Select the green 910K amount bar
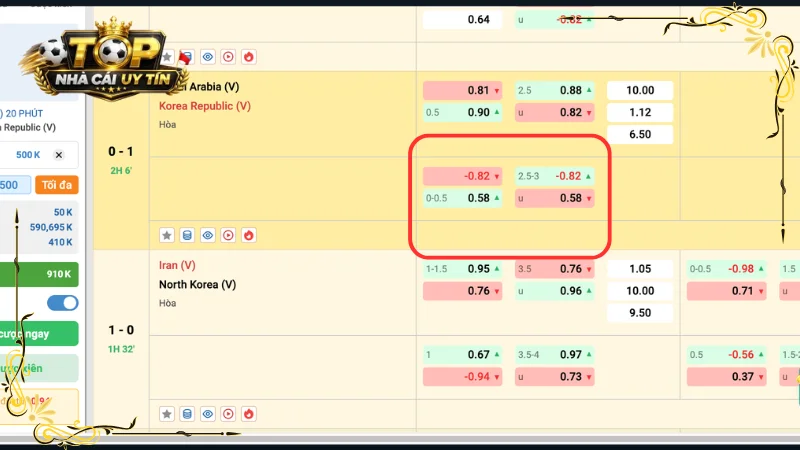The image size is (800, 450). click(39, 274)
